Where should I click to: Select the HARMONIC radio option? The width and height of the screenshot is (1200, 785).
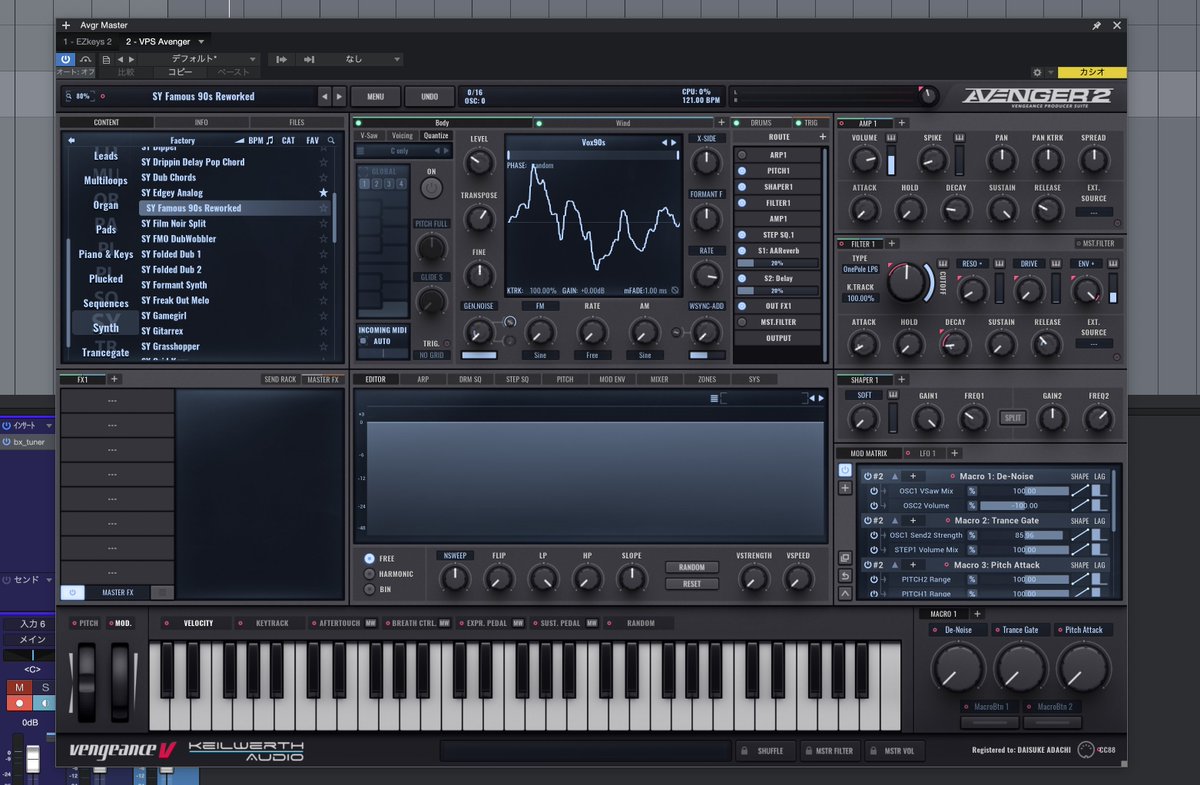click(370, 574)
